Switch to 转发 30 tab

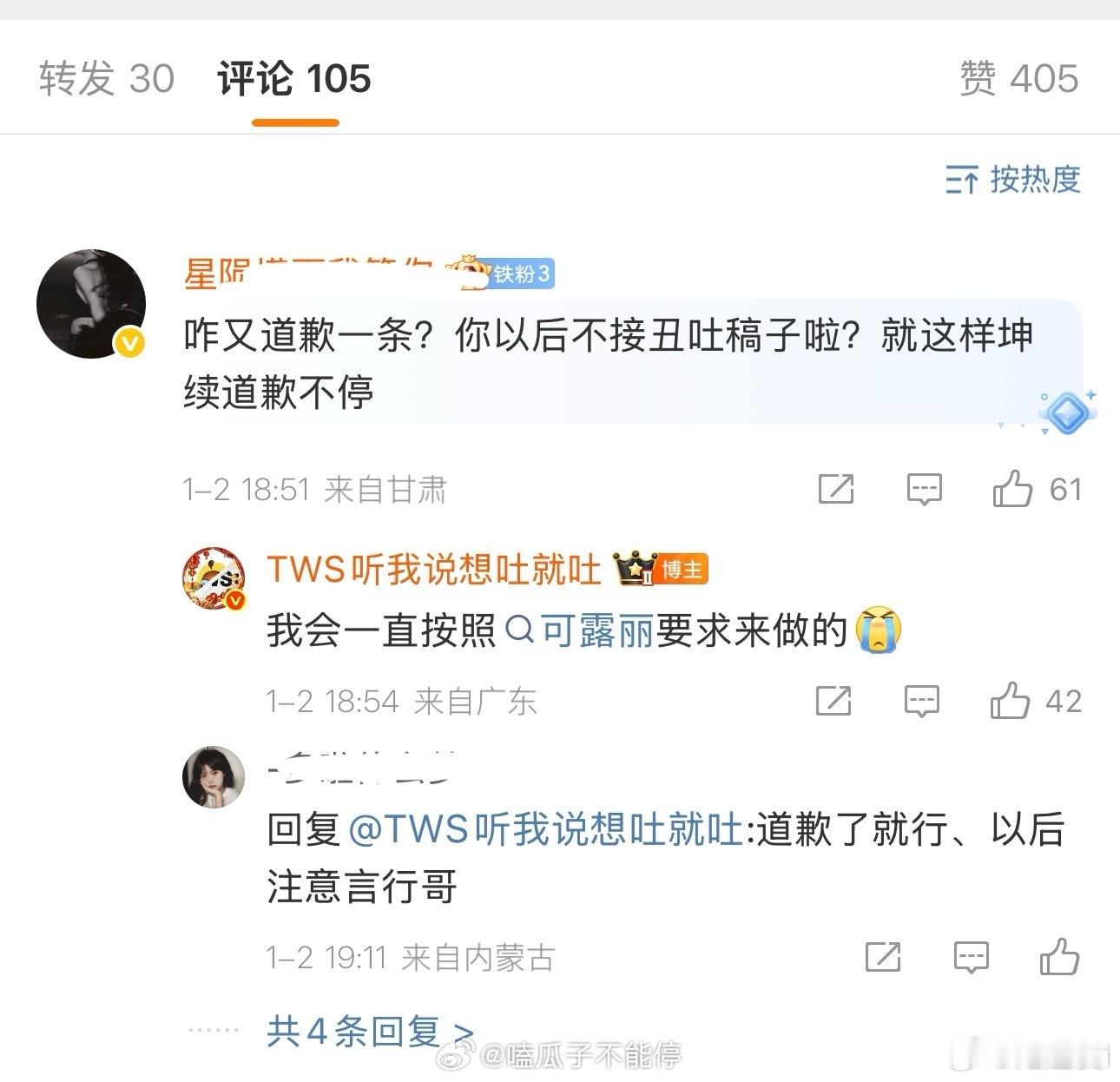[107, 78]
